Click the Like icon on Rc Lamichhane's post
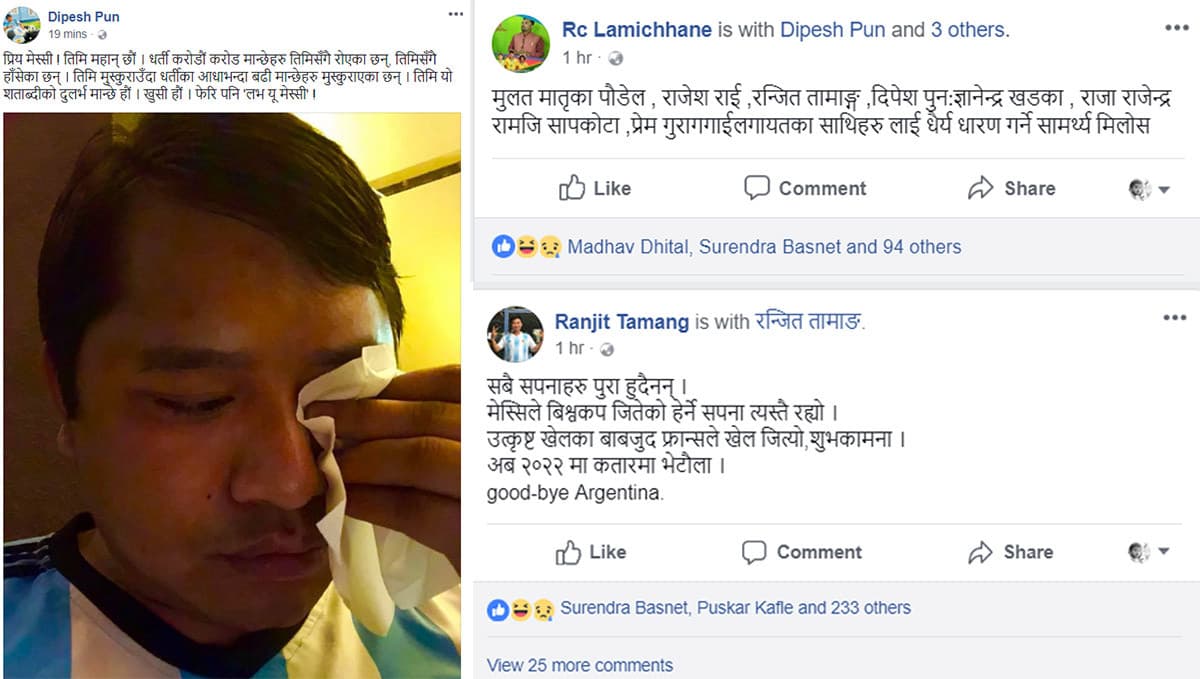The height and width of the screenshot is (679, 1200). coord(573,188)
